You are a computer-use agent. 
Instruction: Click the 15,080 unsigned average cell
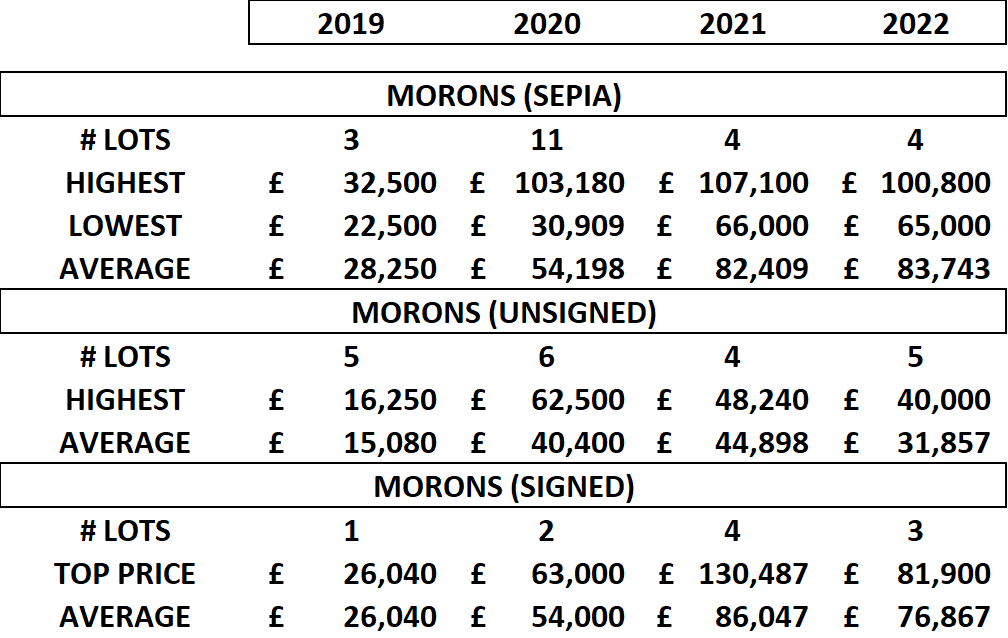click(390, 442)
